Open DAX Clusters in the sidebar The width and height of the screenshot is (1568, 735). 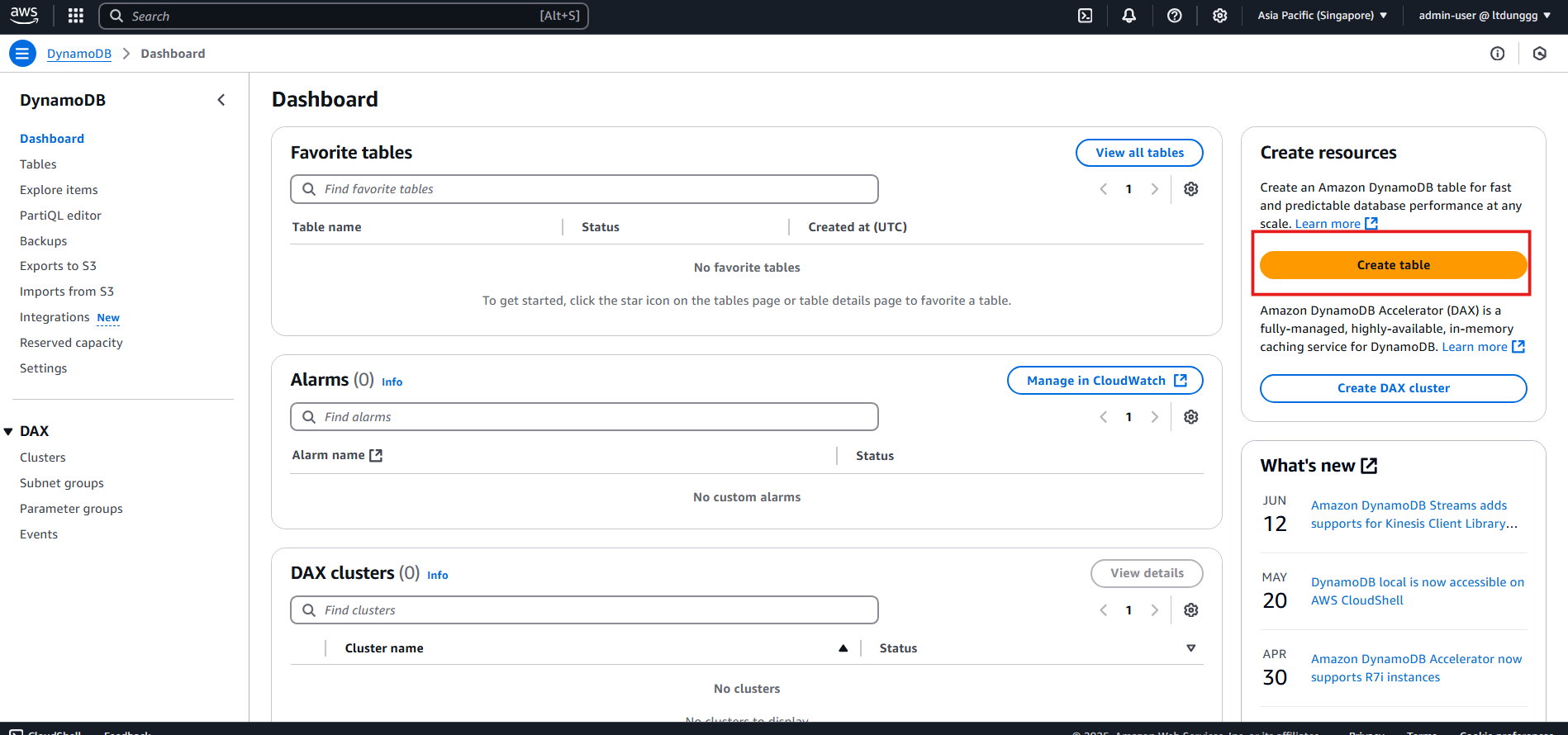[42, 458]
